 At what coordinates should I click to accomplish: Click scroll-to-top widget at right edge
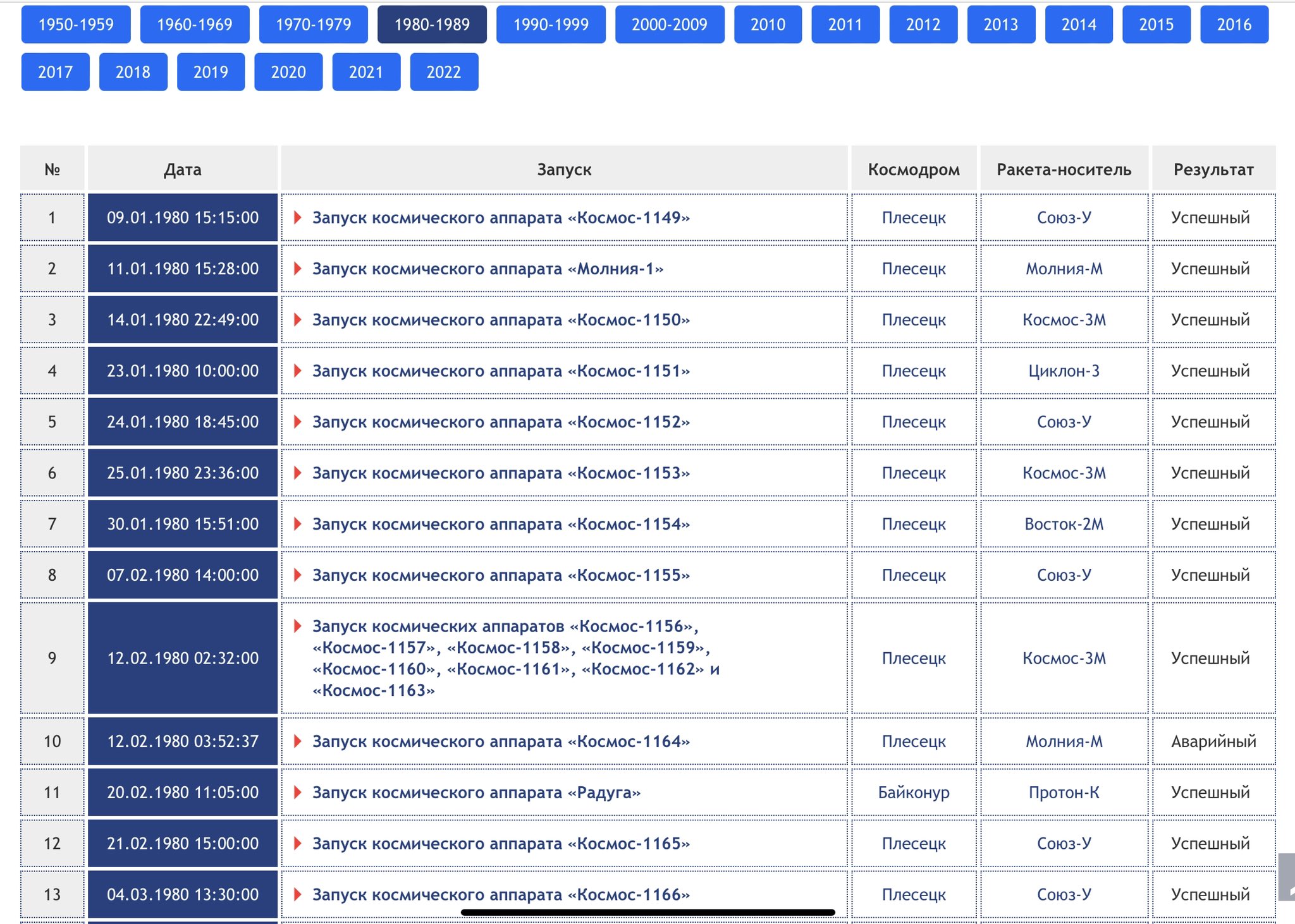(x=1287, y=877)
